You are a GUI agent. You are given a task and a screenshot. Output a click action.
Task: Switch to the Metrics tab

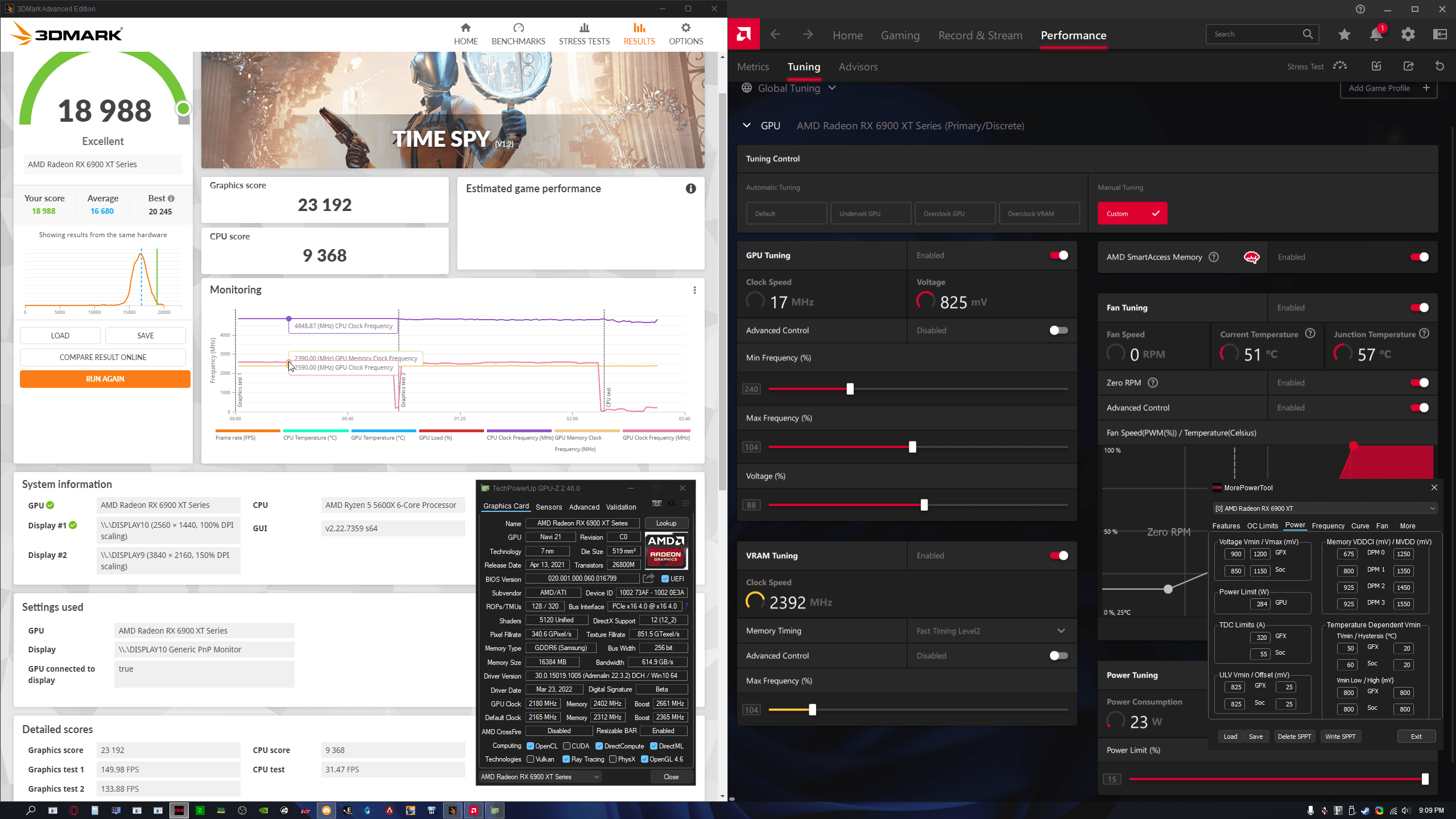coord(753,67)
